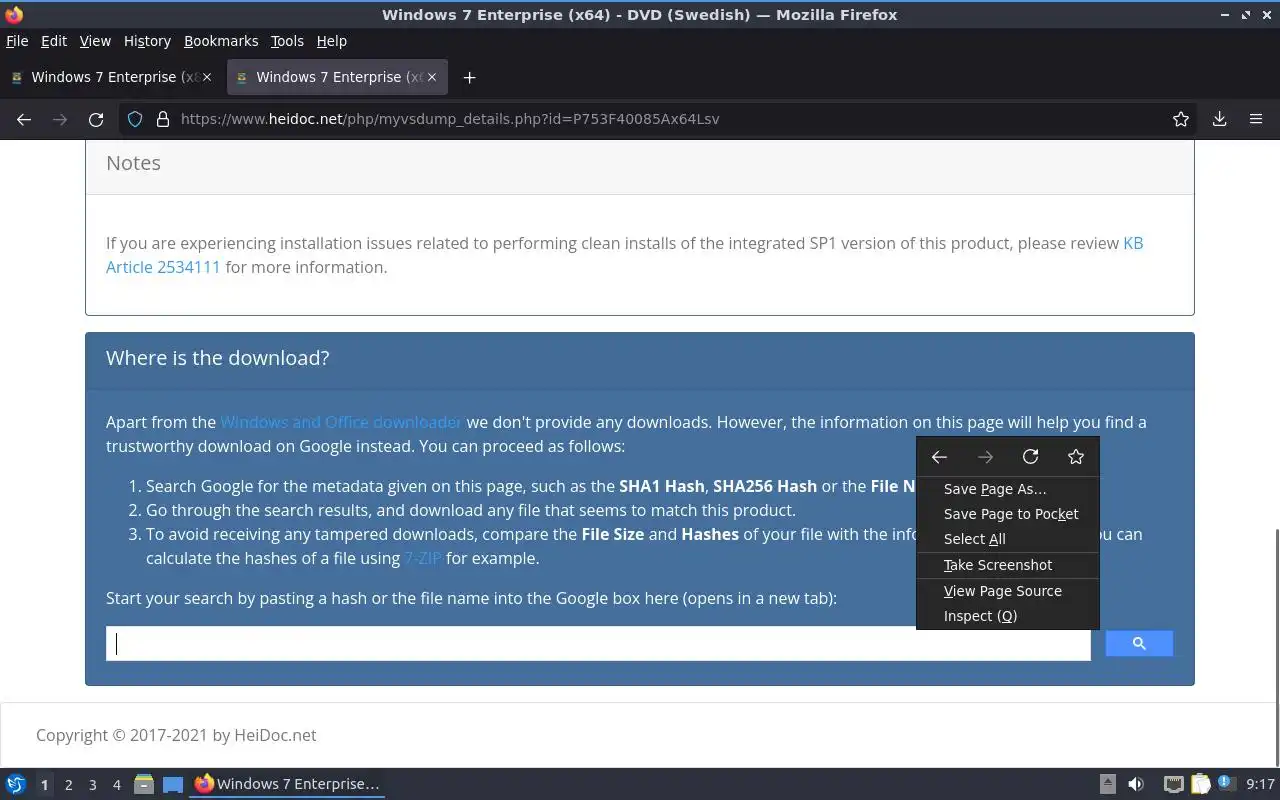Choose Inspect (Q) in context menu
Viewport: 1280px width, 800px height.
pyautogui.click(x=1008, y=616)
